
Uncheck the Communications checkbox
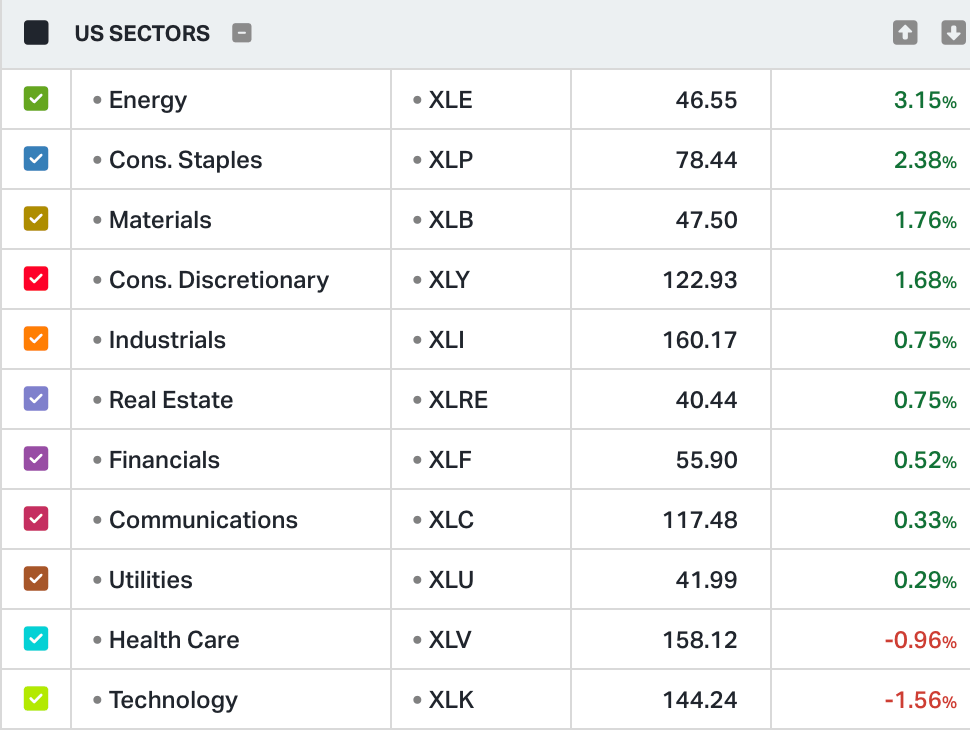click(x=36, y=519)
